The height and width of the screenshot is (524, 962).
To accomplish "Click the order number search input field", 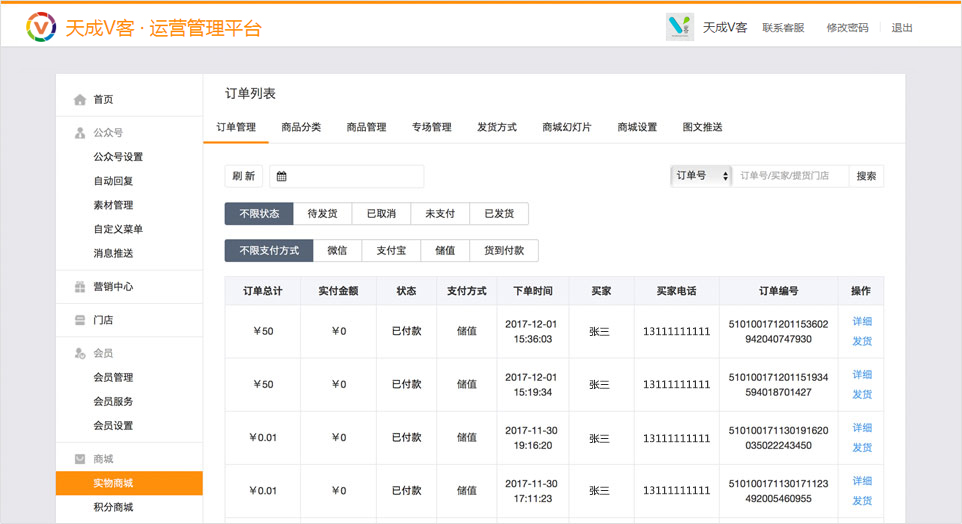I will pos(790,176).
